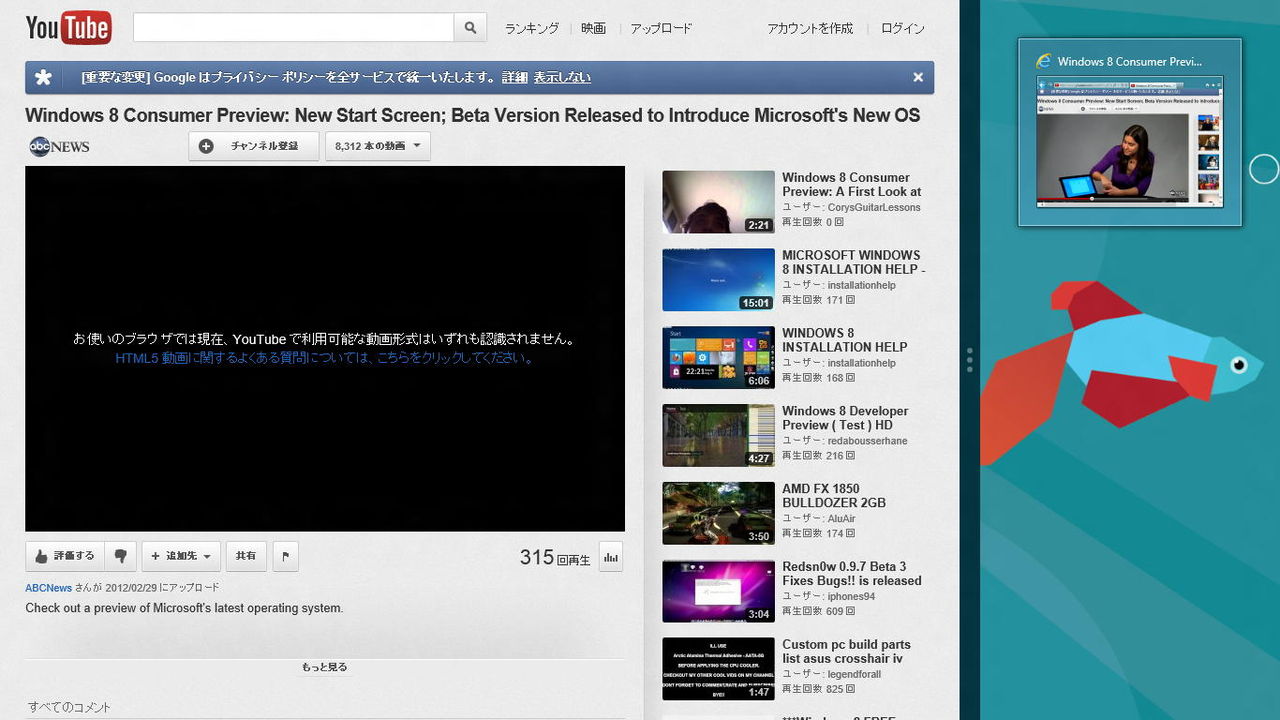Open thumbnail of Redsn0w 0.9.7 Beta 3 video
Image resolution: width=1280 pixels, height=720 pixels.
click(718, 591)
